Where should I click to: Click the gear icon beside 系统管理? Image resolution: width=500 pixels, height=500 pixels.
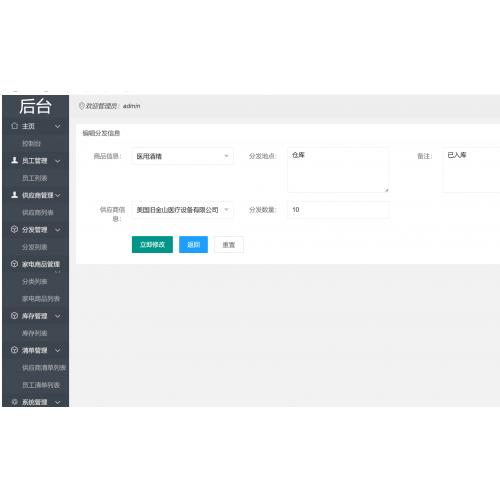click(14, 402)
